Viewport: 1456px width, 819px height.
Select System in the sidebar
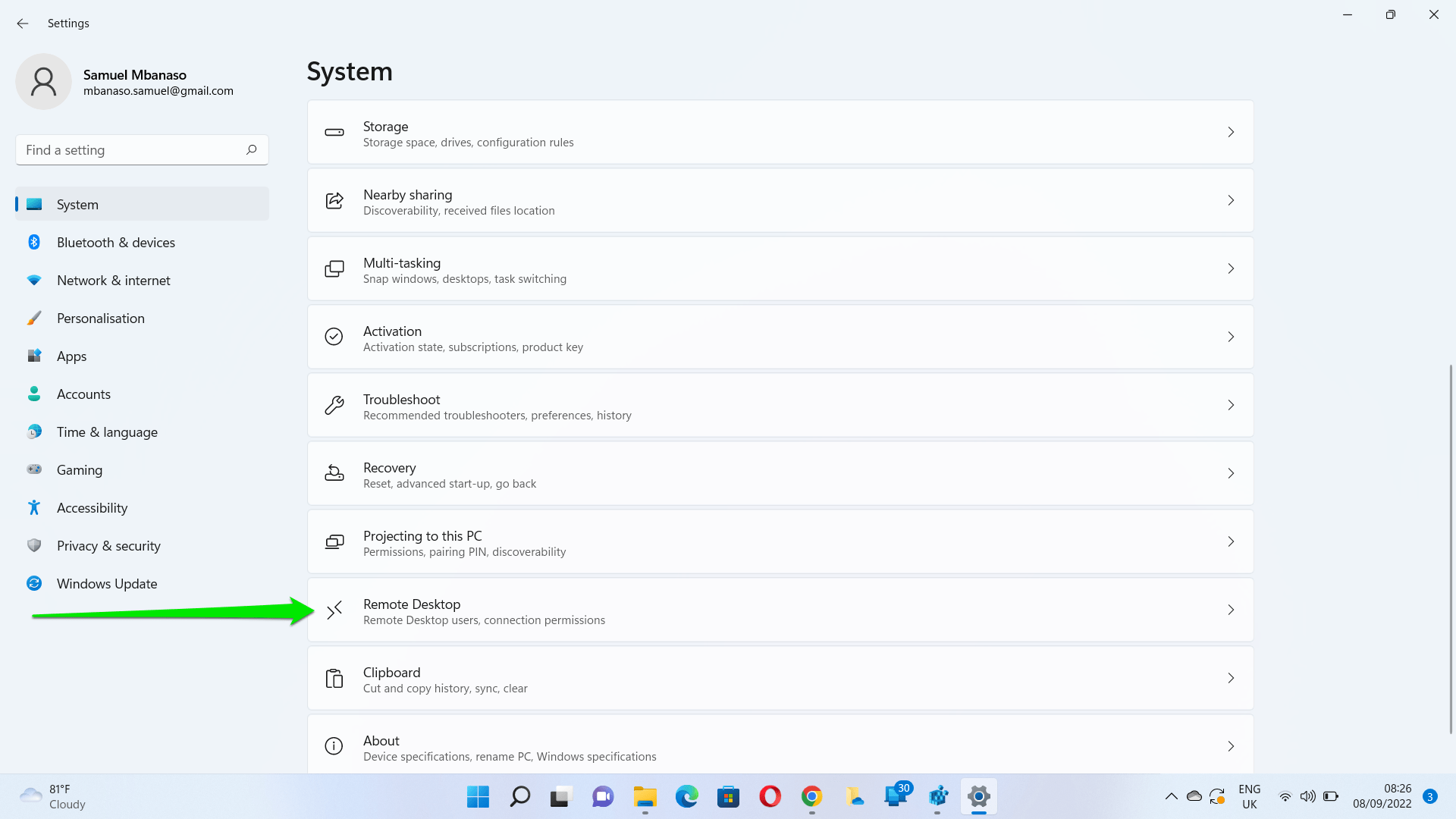77,204
